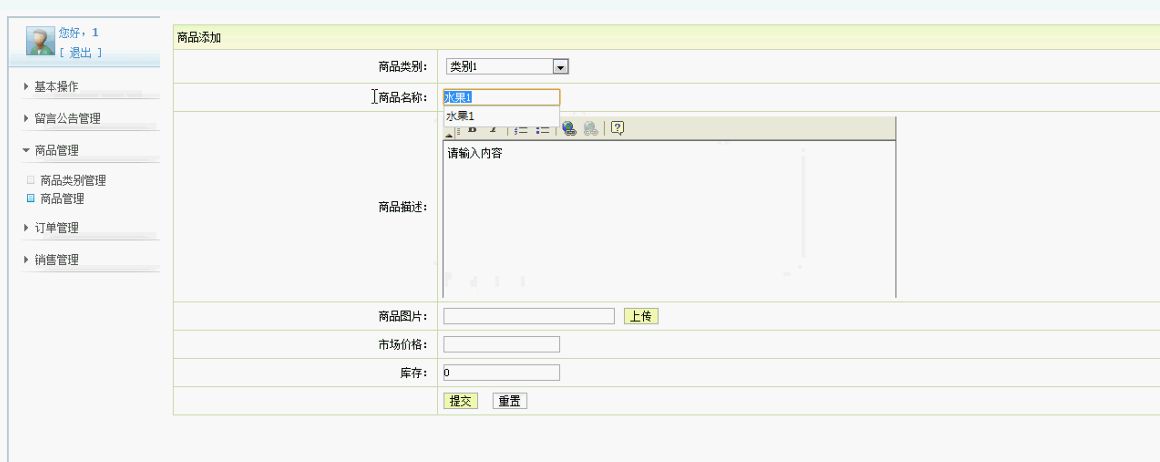The image size is (1160, 462).
Task: Click the 您好，1 greeting text
Action: [x=78, y=33]
